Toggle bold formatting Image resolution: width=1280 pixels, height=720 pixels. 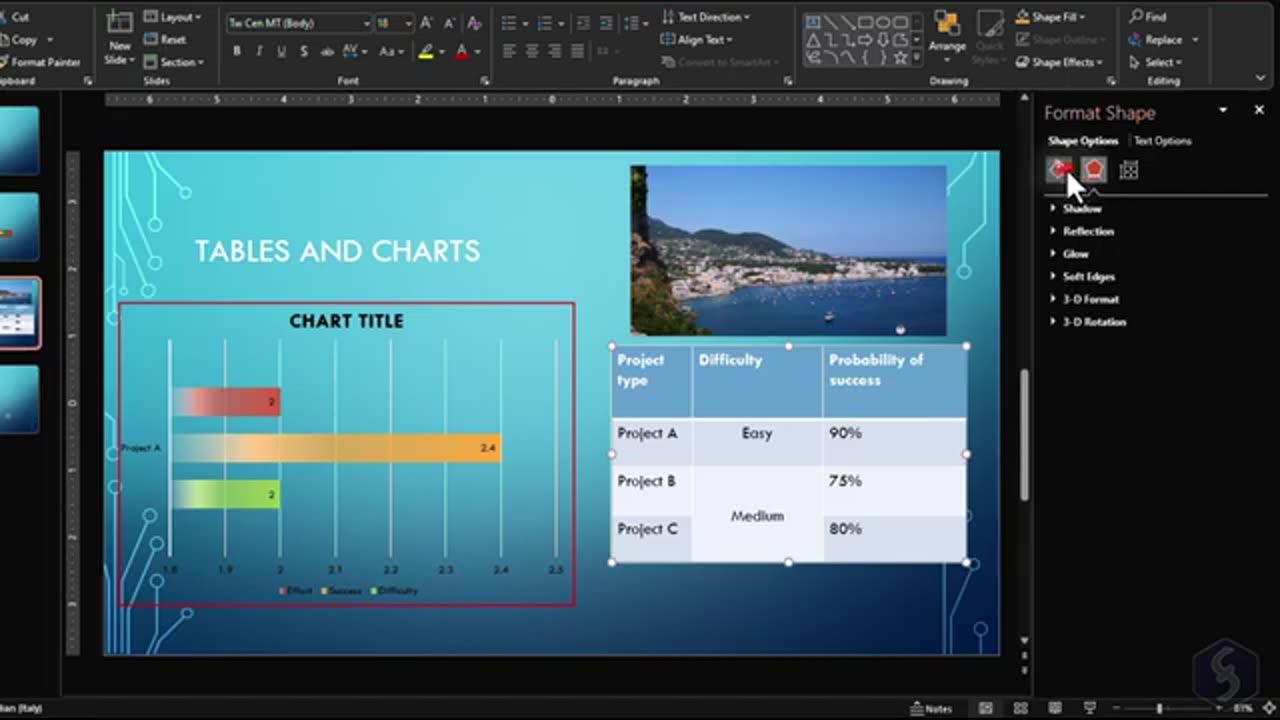tap(237, 51)
